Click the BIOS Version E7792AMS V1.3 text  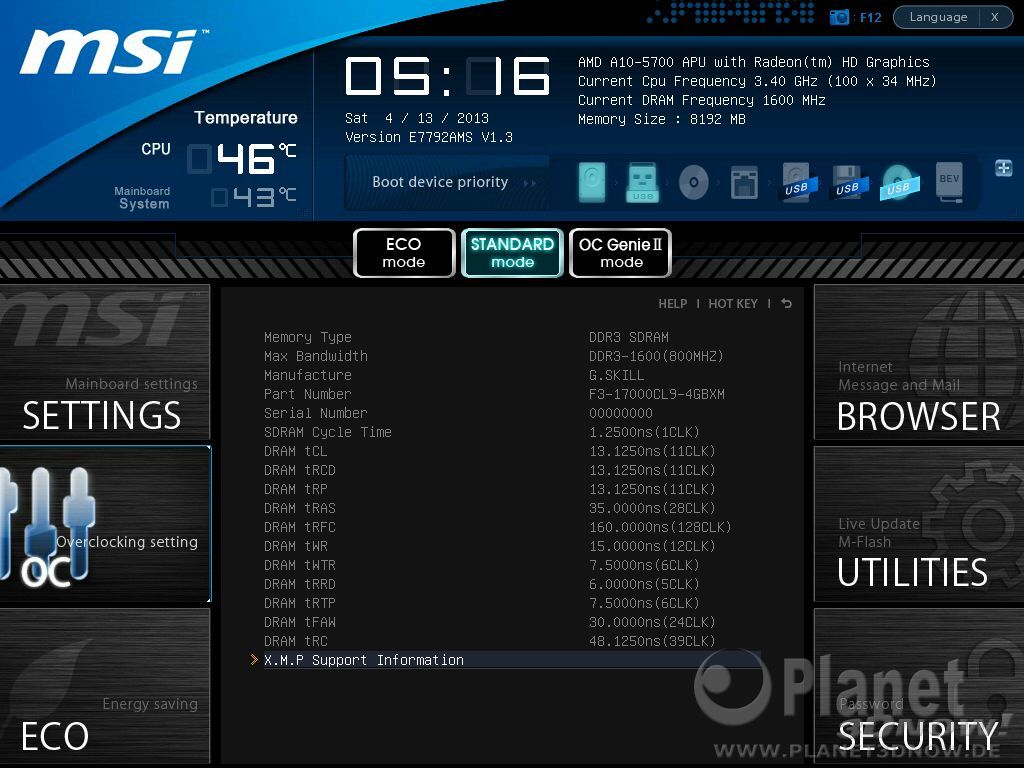click(428, 137)
